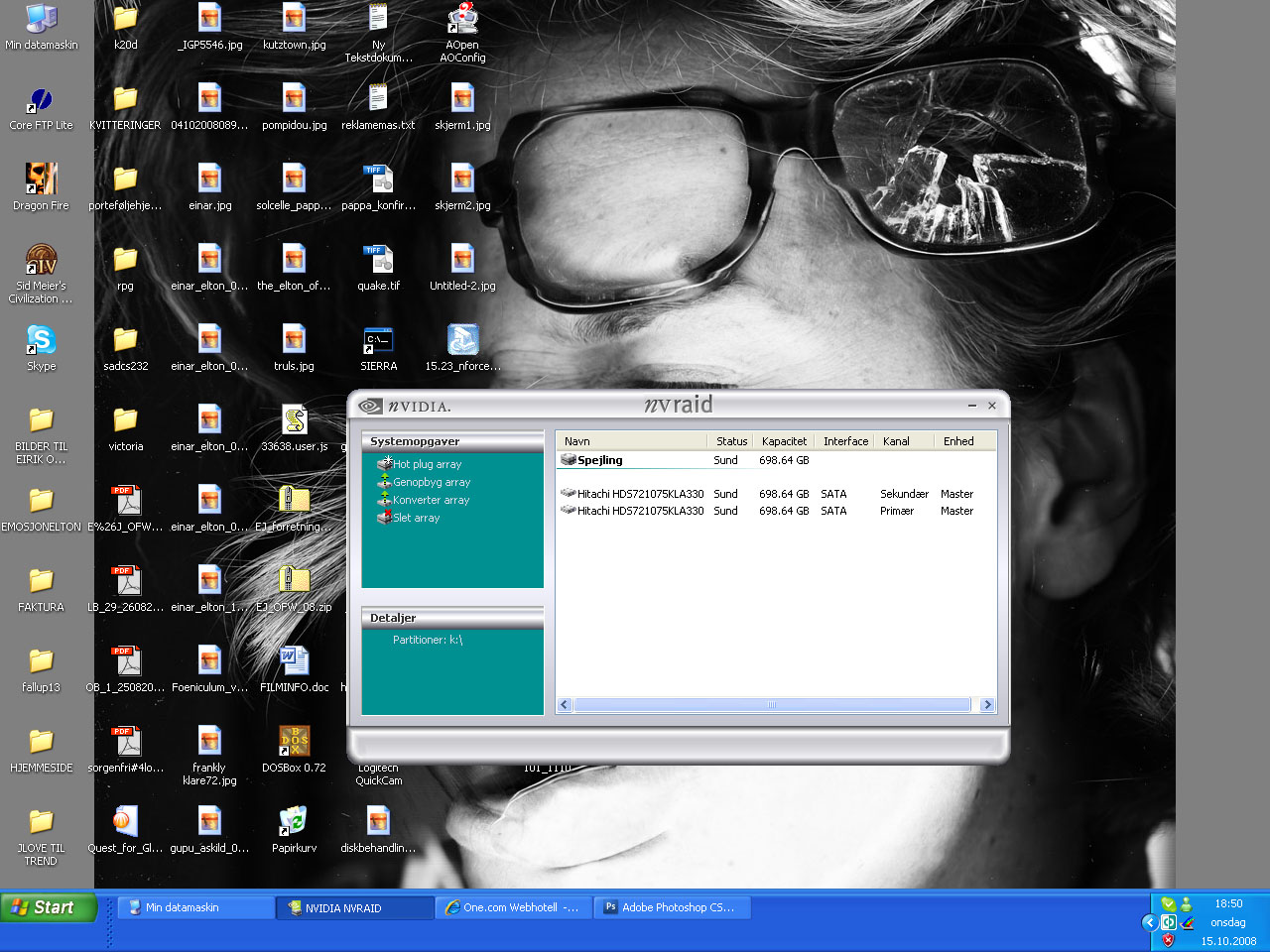
Task: Select the Untitled-2.jpg image icon
Action: [x=462, y=269]
